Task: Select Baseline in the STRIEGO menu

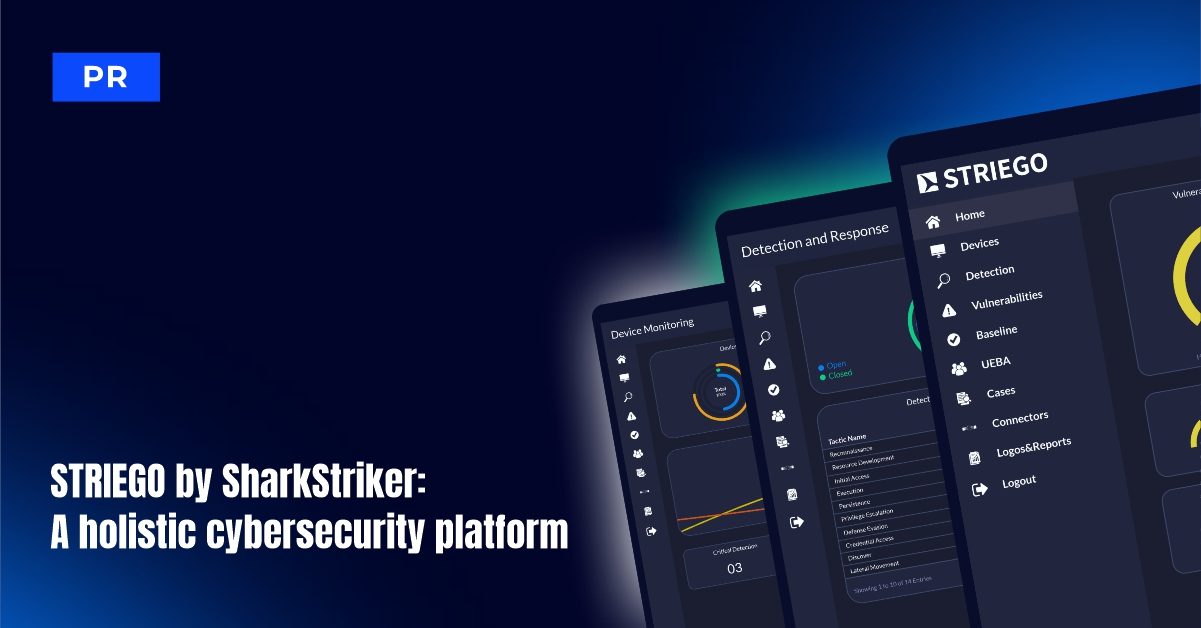Action: (996, 331)
